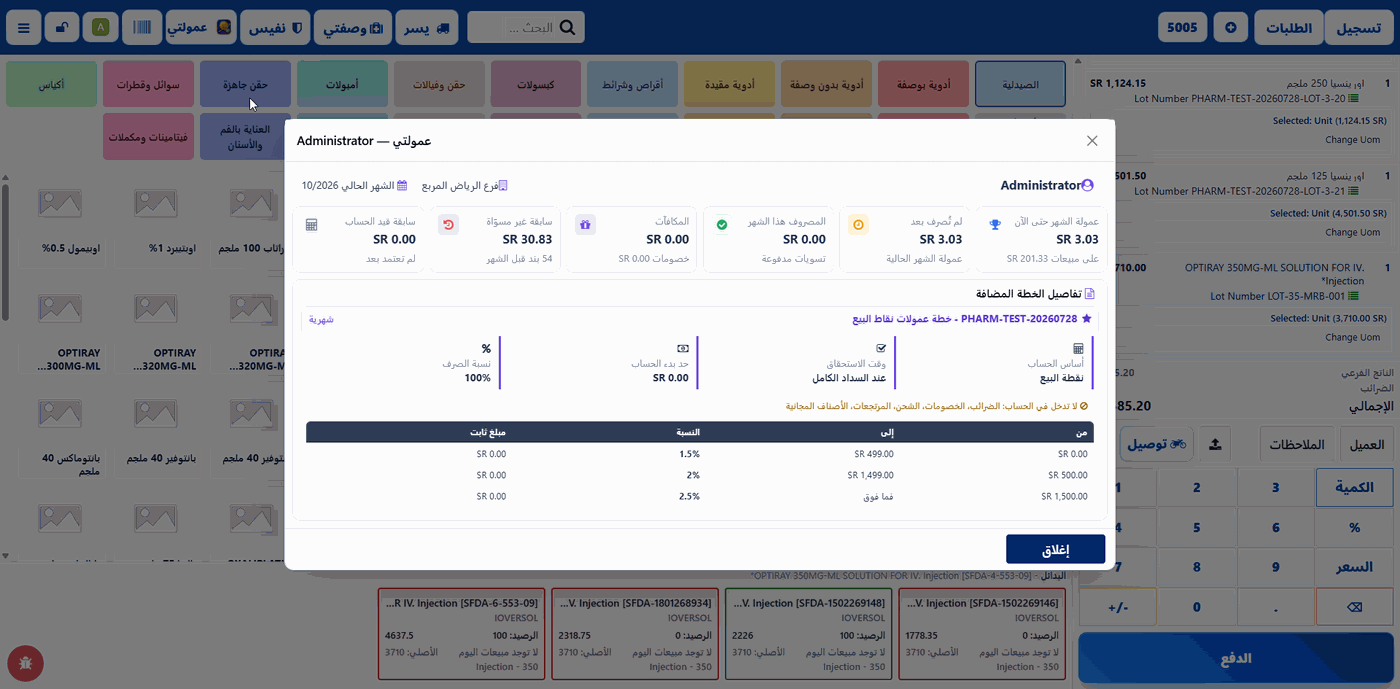1400x689 pixels.
Task: Click the percent icon above نسبة الصرف
Action: tap(486, 348)
